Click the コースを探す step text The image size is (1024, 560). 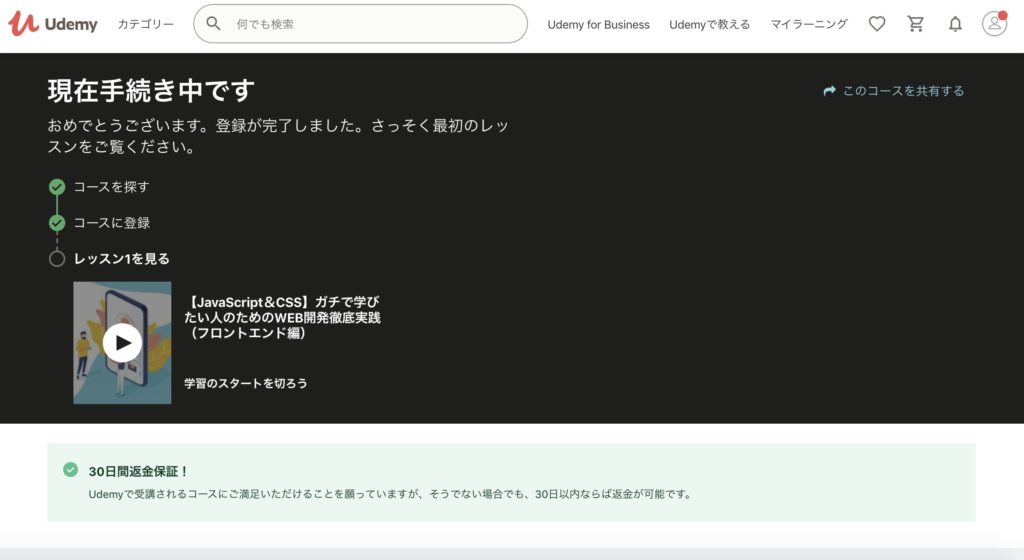tap(112, 187)
